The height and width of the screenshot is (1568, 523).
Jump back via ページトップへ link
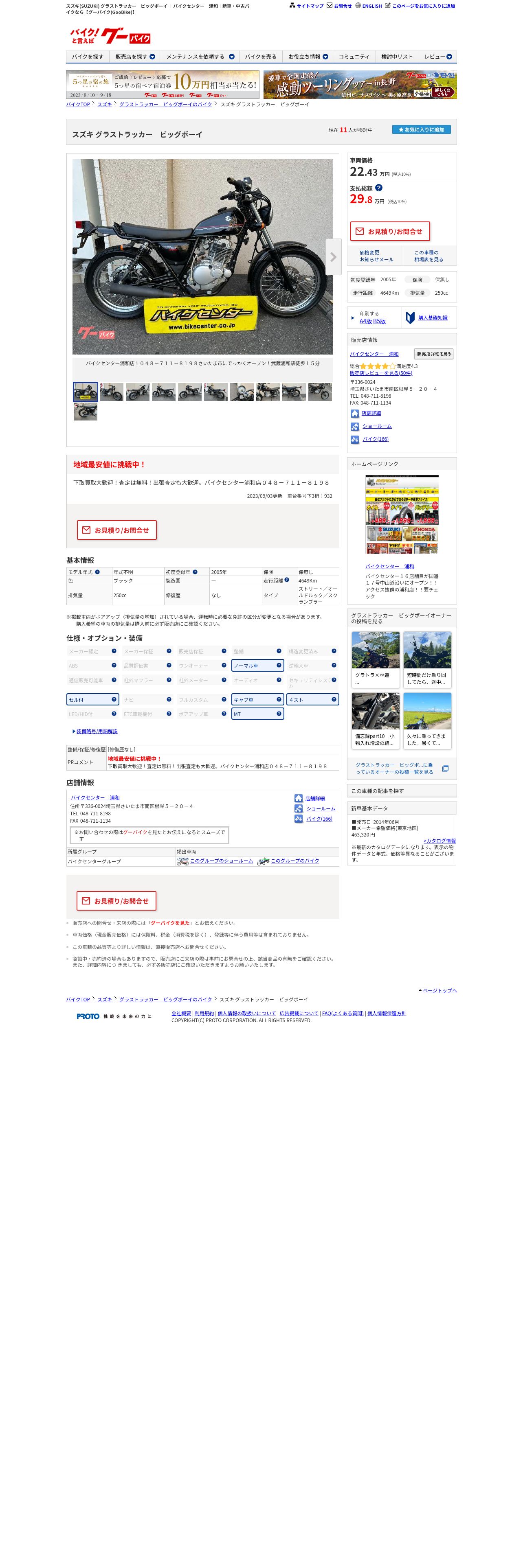coord(439,990)
